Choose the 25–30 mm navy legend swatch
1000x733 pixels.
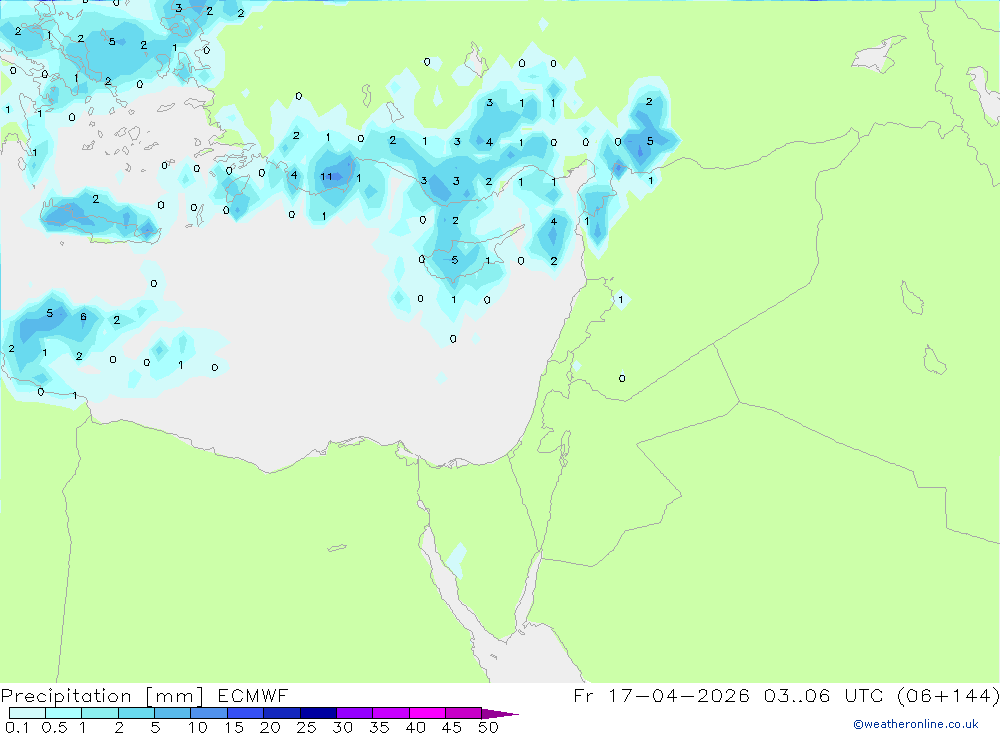point(318,713)
